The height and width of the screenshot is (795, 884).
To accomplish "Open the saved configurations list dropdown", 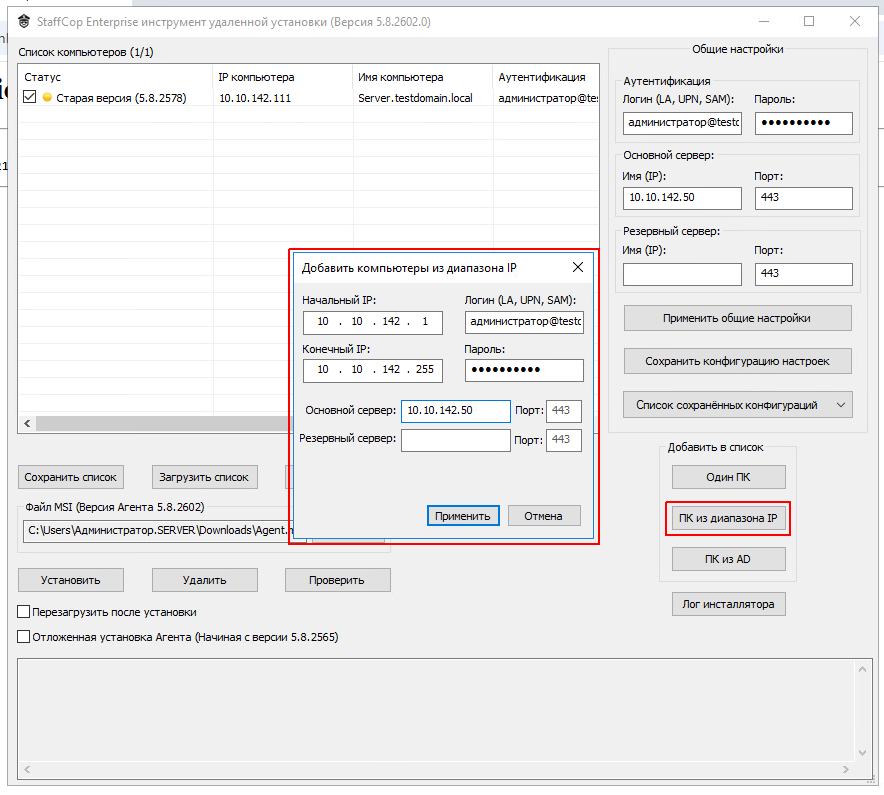I will click(x=738, y=405).
